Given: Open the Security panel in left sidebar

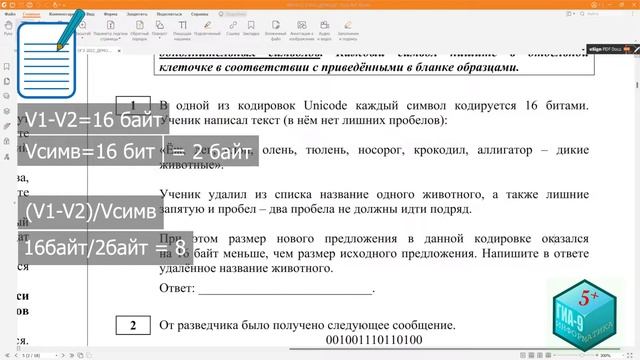Looking at the screenshot, I should pos(7,141).
